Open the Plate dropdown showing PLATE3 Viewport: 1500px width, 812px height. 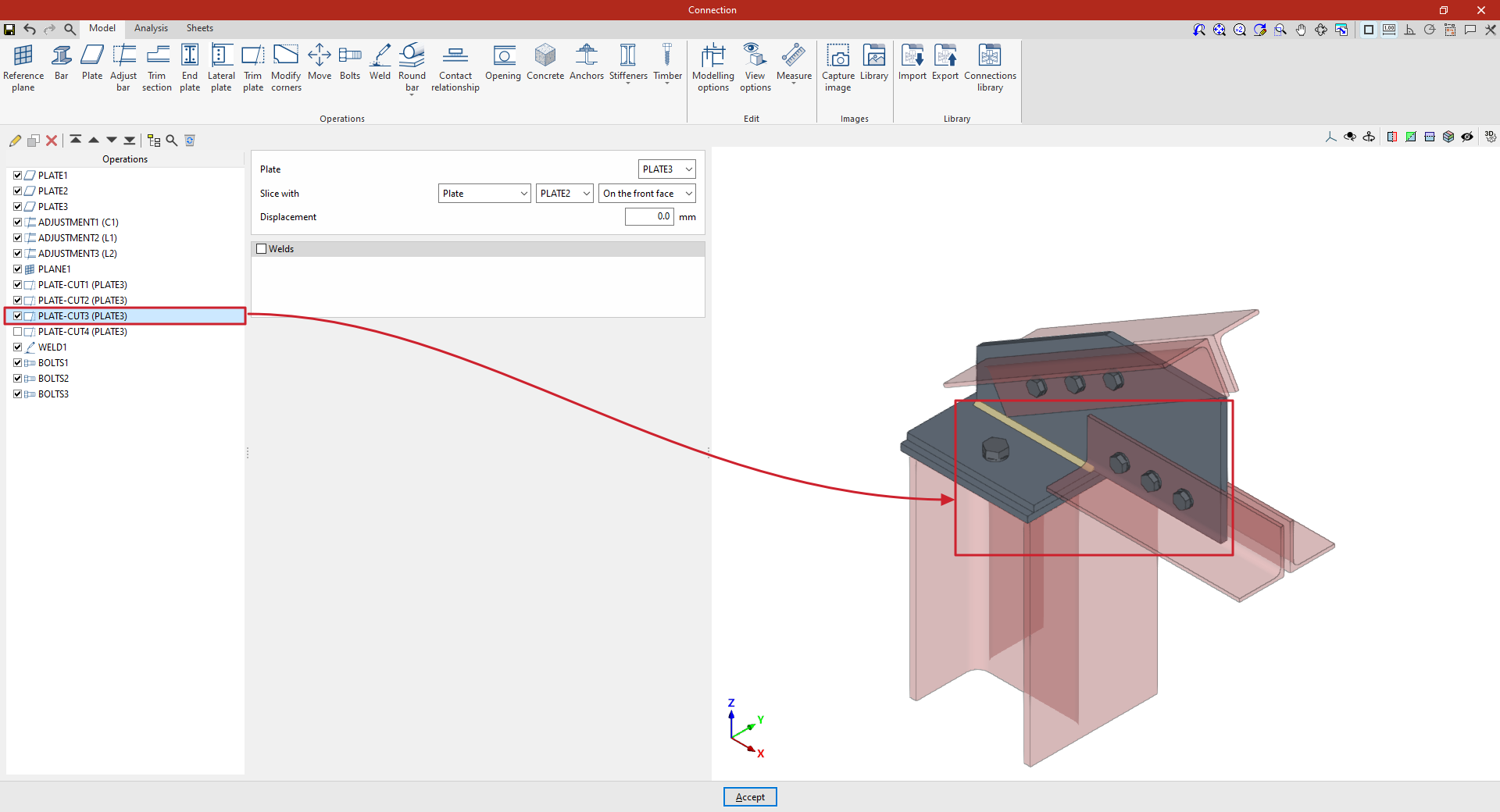[x=666, y=169]
